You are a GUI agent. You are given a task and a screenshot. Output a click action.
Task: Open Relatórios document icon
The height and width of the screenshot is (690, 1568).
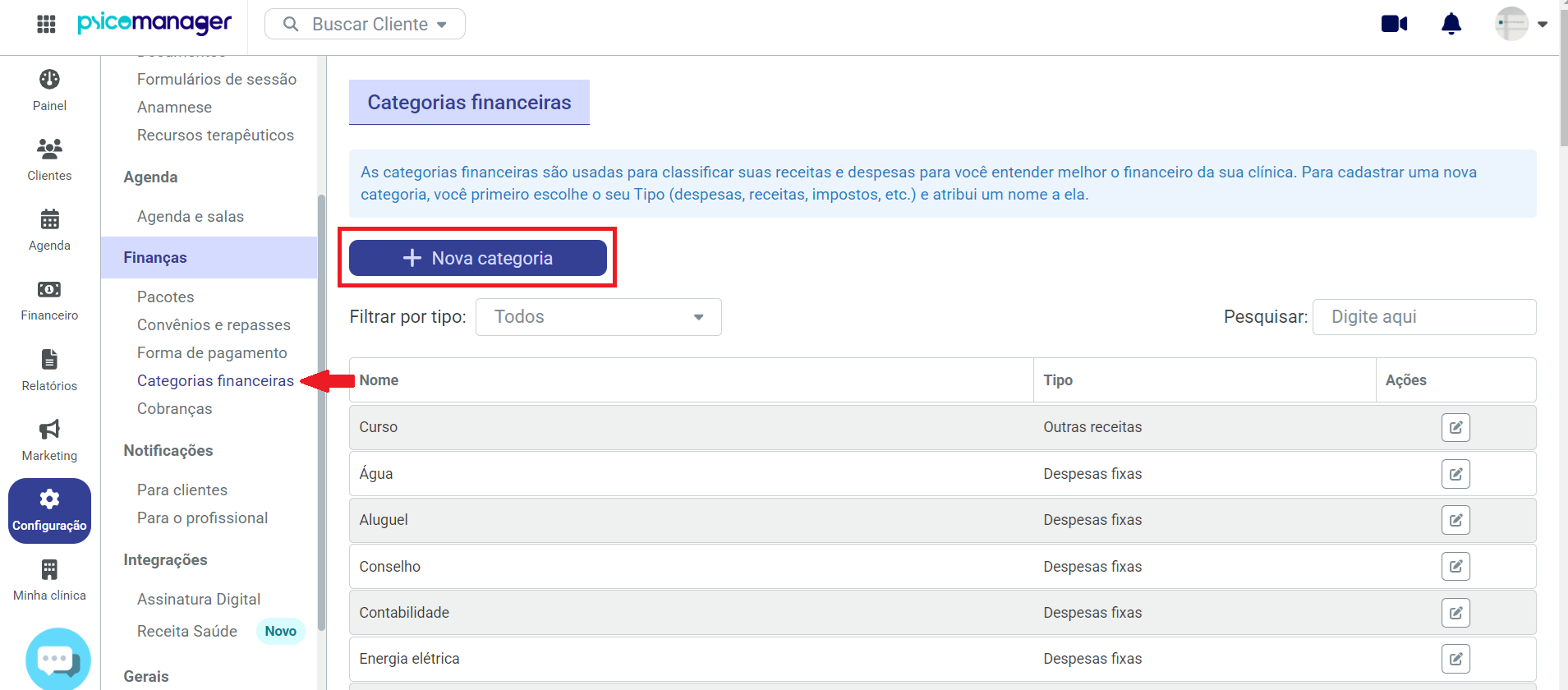[49, 359]
